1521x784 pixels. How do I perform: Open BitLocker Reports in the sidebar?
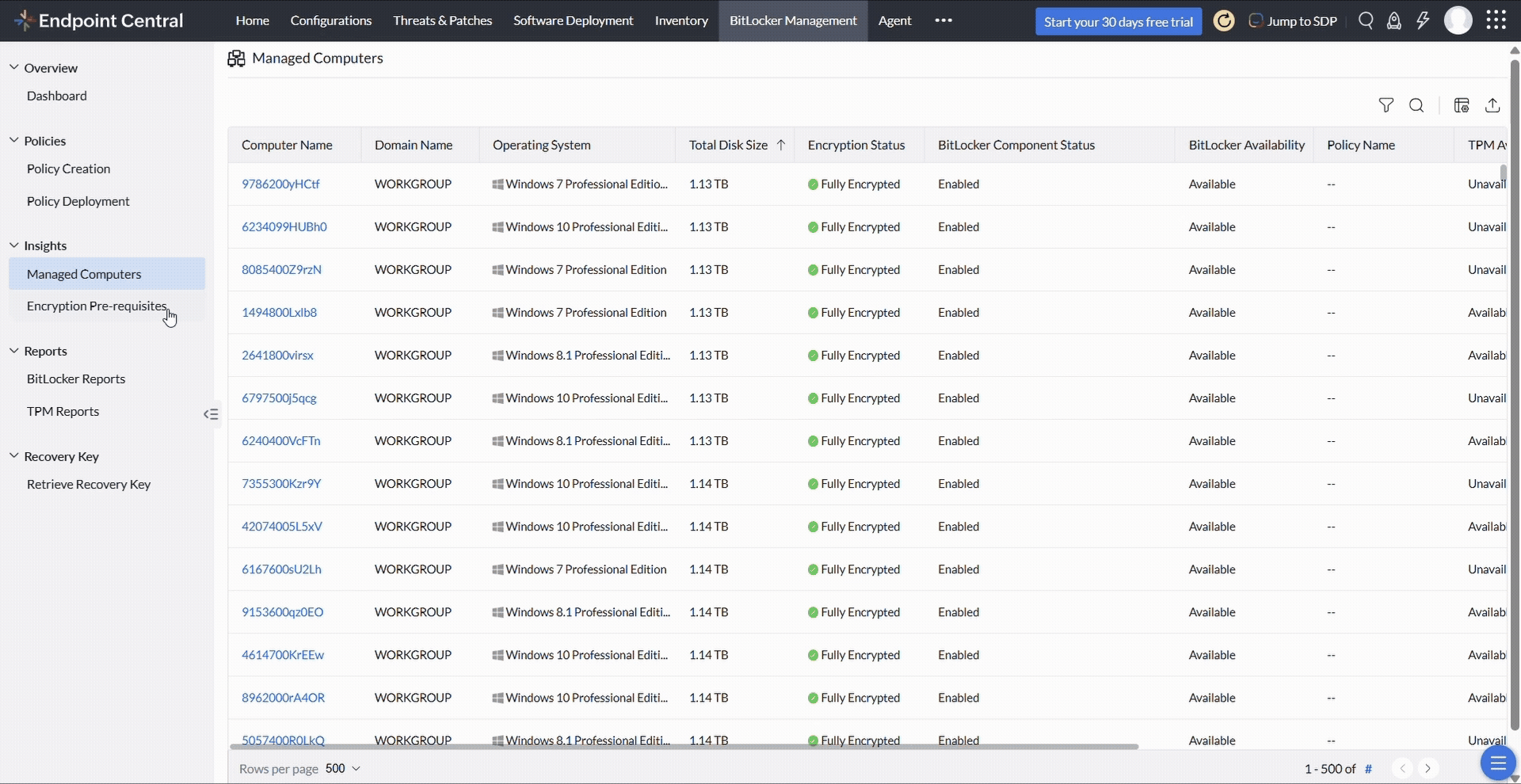point(76,379)
